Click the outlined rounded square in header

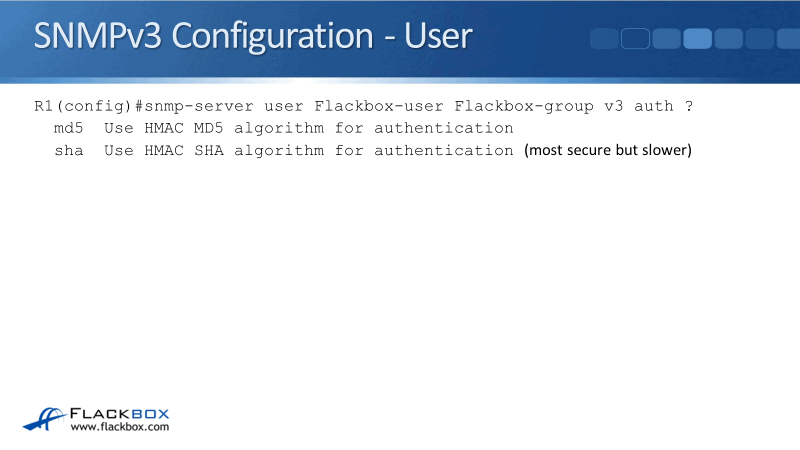point(636,39)
